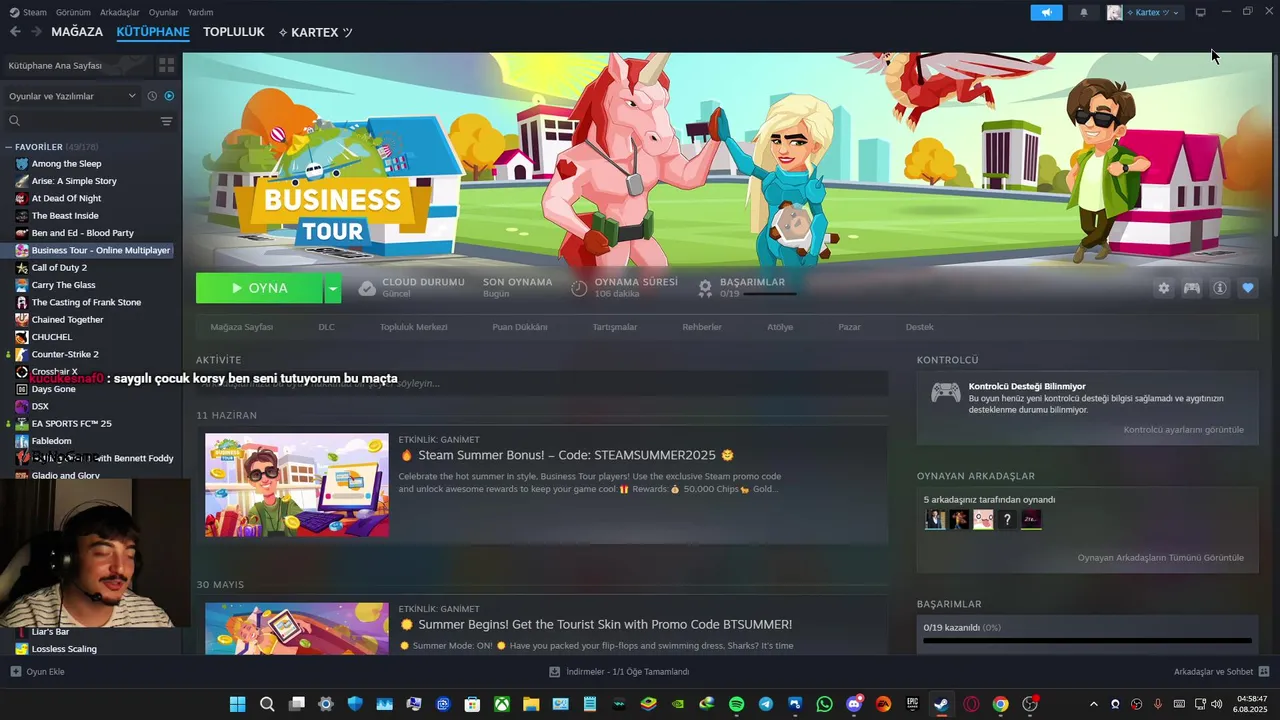Open the KARTEX profile section

[315, 32]
